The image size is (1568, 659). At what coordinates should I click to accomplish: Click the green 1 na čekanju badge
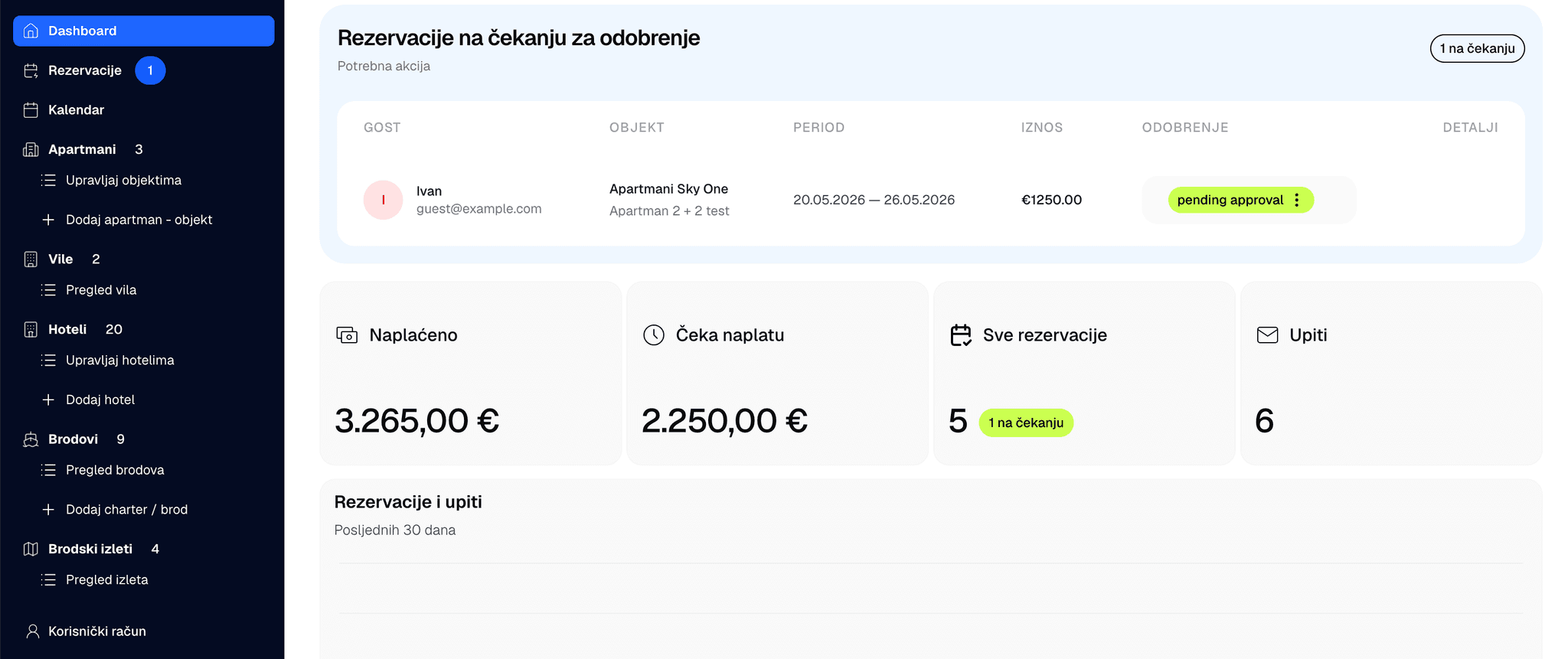[x=1026, y=422]
